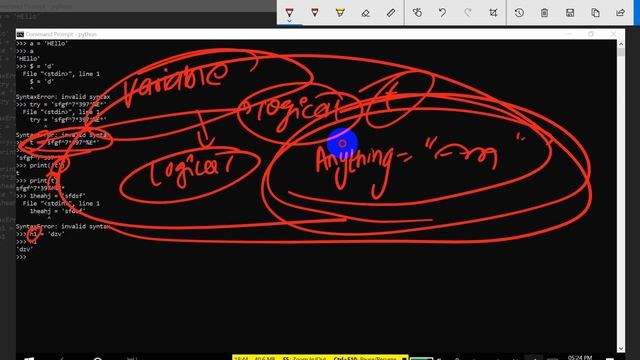This screenshot has height=360, width=640.
Task: Select the yellow highlighter tool
Action: pos(340,12)
